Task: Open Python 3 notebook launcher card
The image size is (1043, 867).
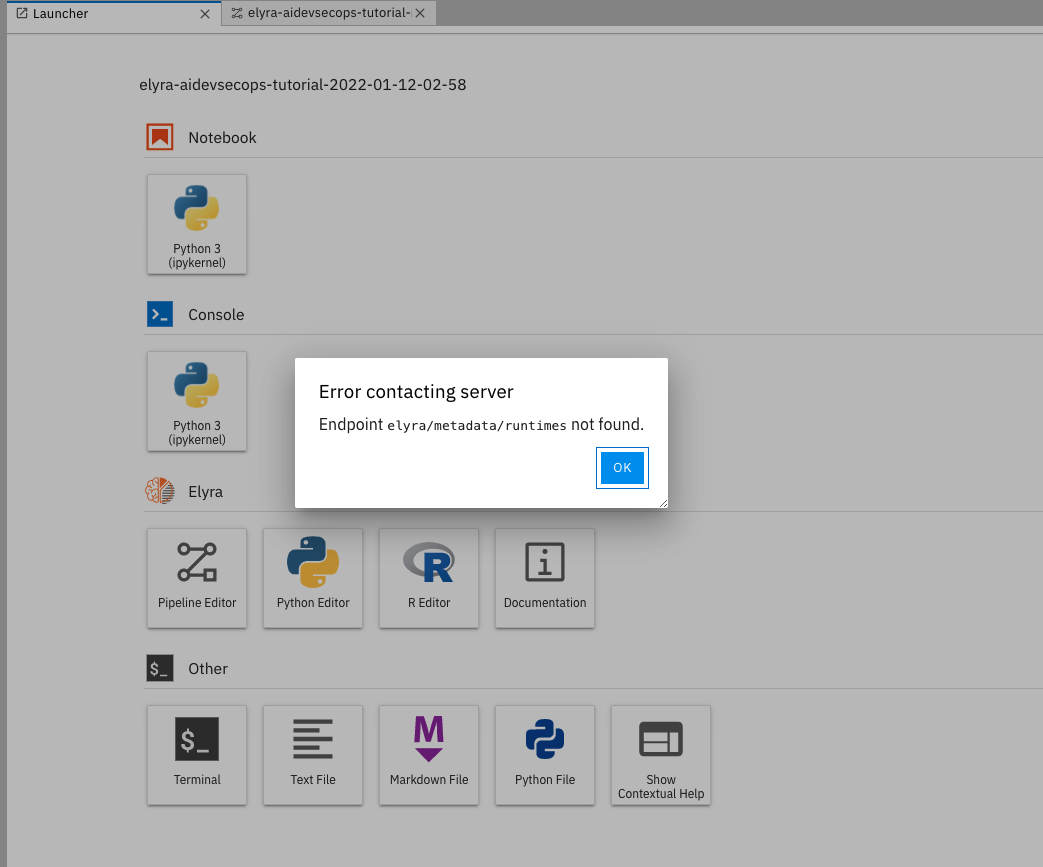Action: 197,224
